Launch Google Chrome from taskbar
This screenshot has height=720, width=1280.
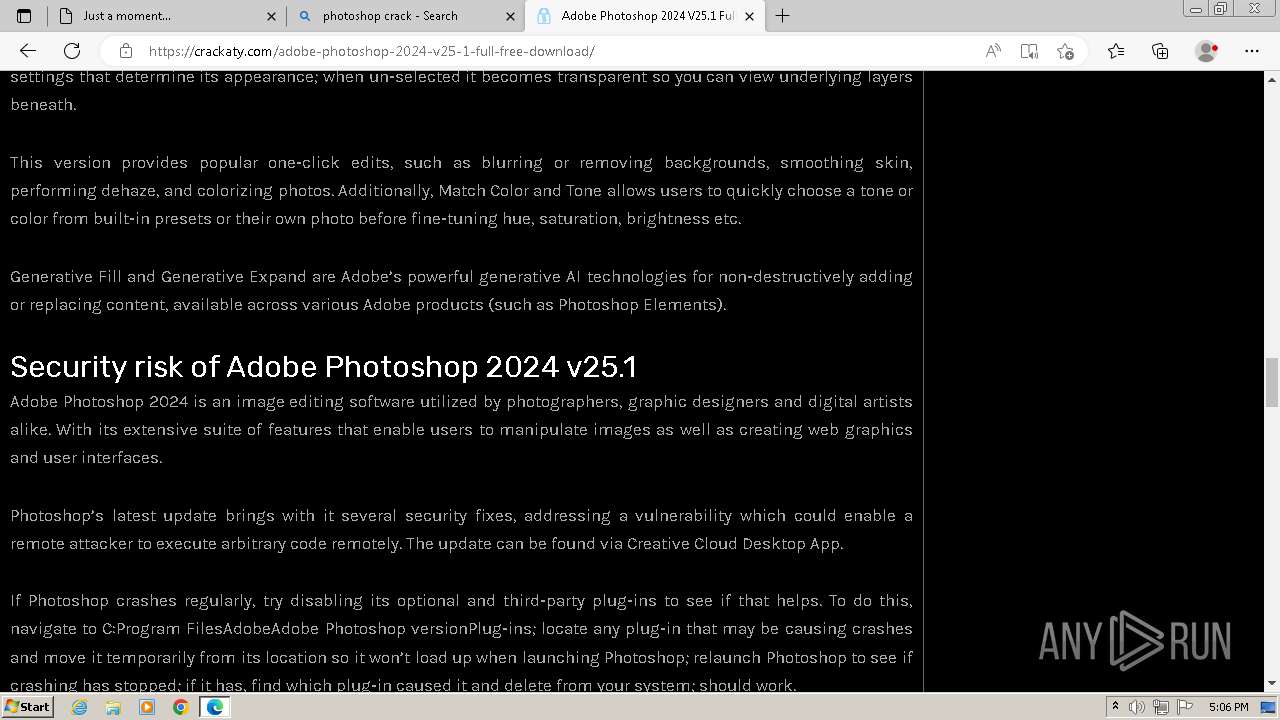coord(180,707)
